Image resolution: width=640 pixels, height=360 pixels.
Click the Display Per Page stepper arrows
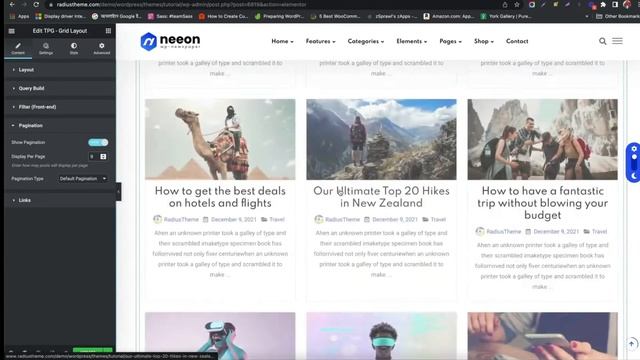103,156
